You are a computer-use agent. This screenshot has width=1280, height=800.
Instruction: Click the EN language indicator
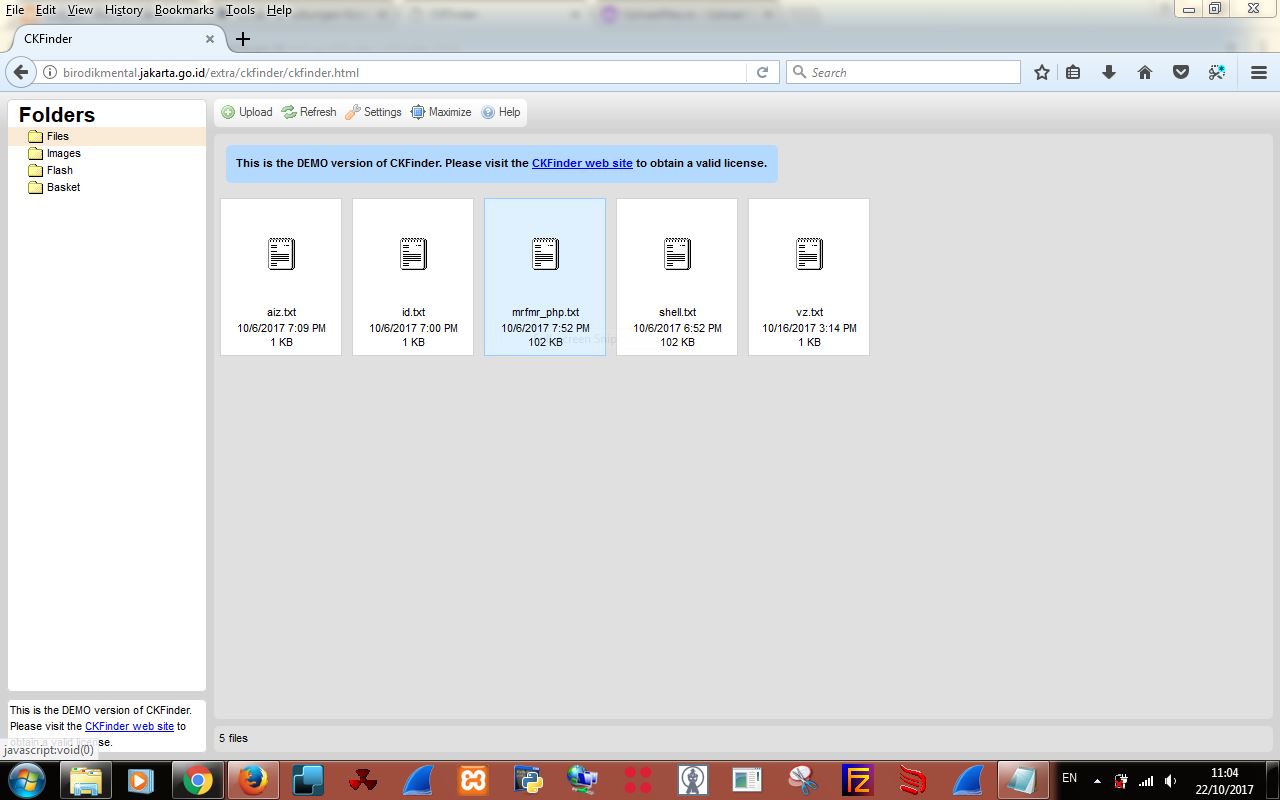1069,778
